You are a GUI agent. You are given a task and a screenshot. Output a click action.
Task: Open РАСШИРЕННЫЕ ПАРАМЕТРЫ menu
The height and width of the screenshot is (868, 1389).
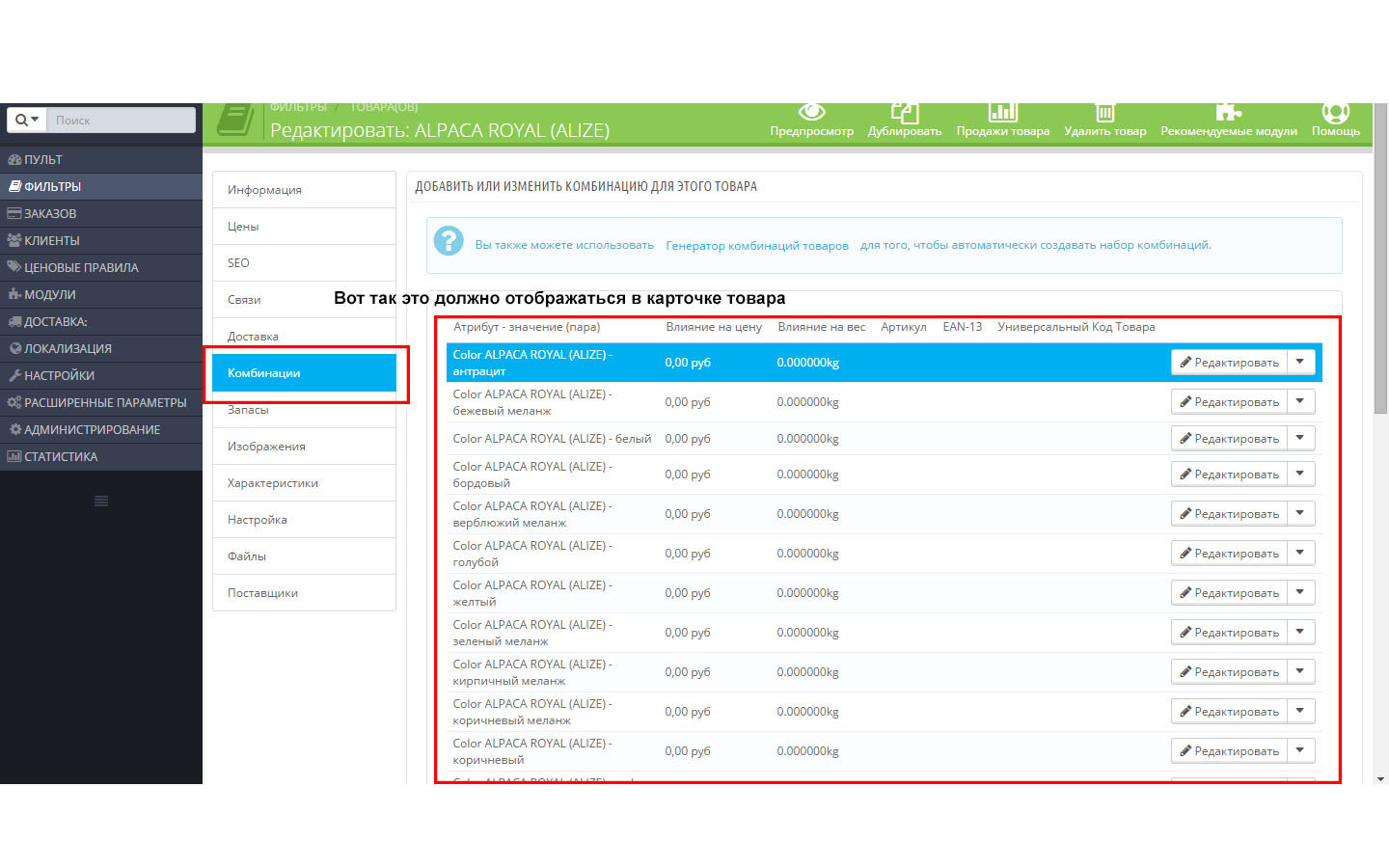click(x=101, y=402)
